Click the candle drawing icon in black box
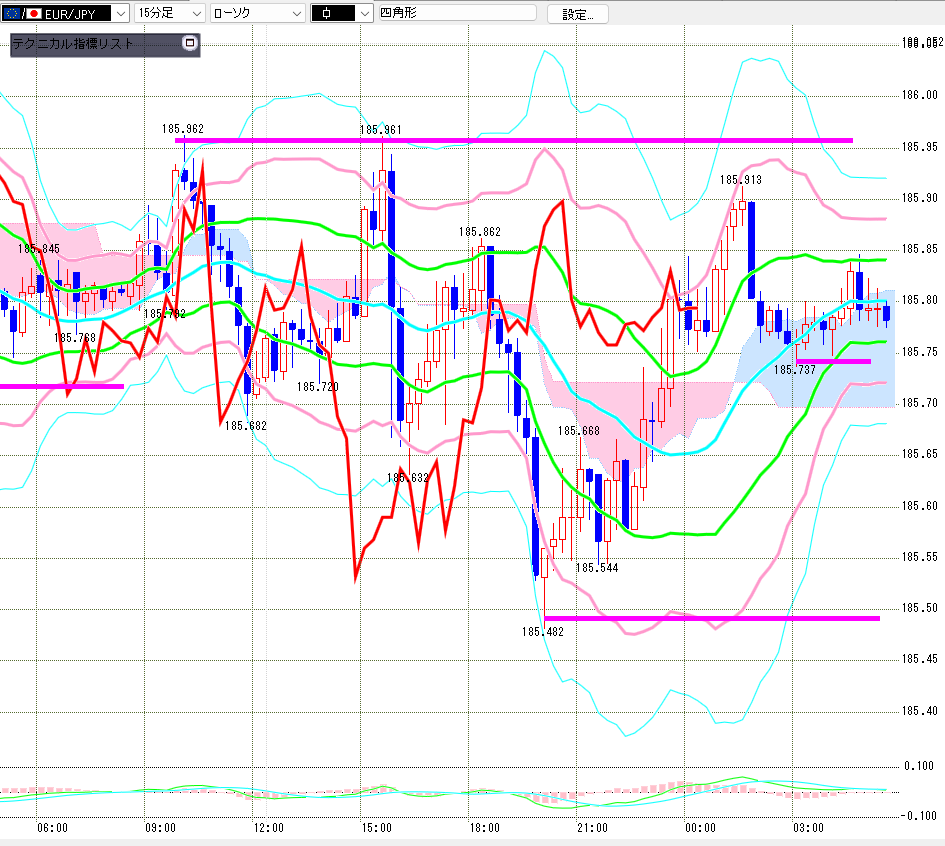Viewport: 945px width, 846px height. click(x=326, y=13)
